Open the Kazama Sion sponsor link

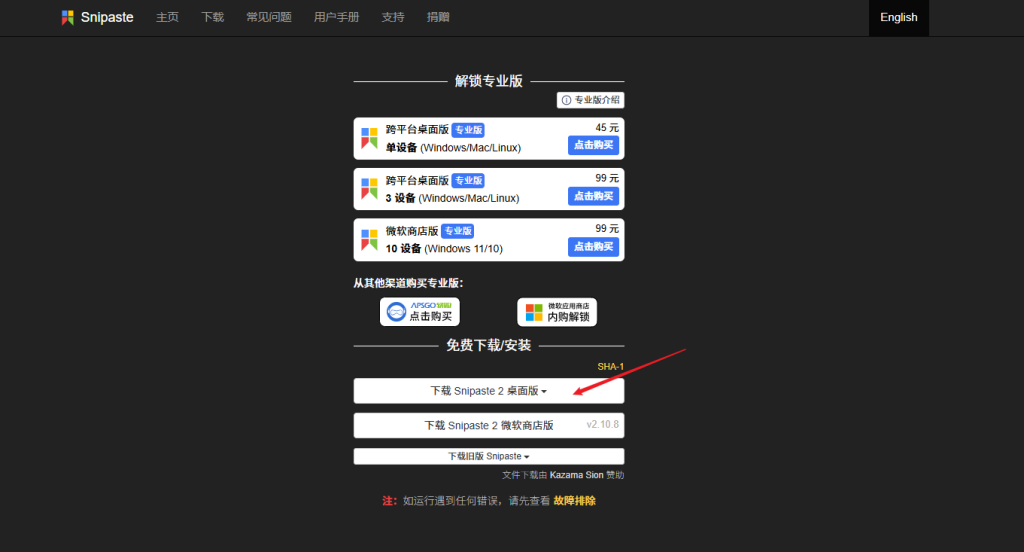pyautogui.click(x=577, y=475)
